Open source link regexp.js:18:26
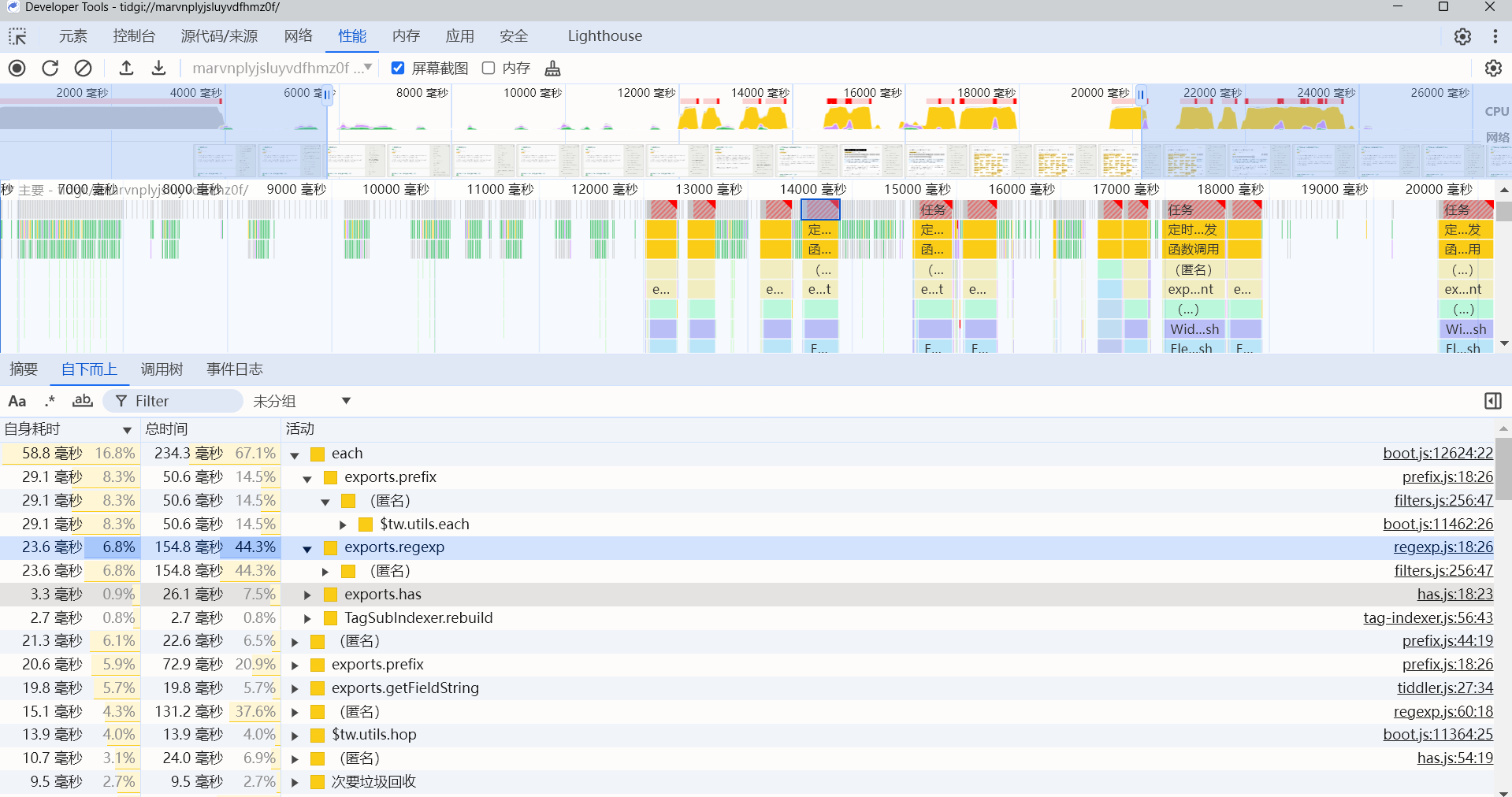The height and width of the screenshot is (797, 1512). [1443, 547]
